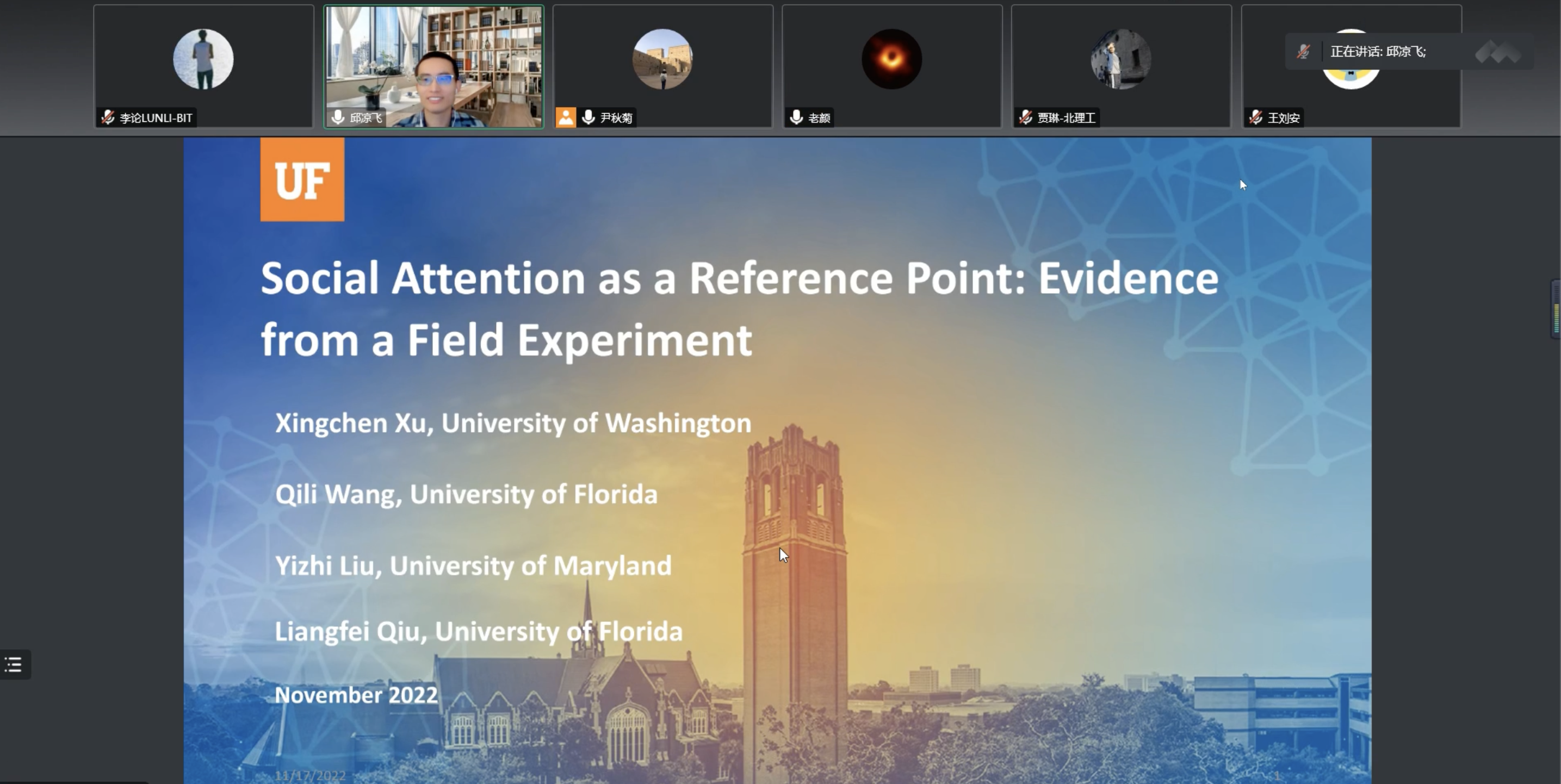Click the 王刘安 name label
This screenshot has height=784, width=1561.
(1284, 118)
